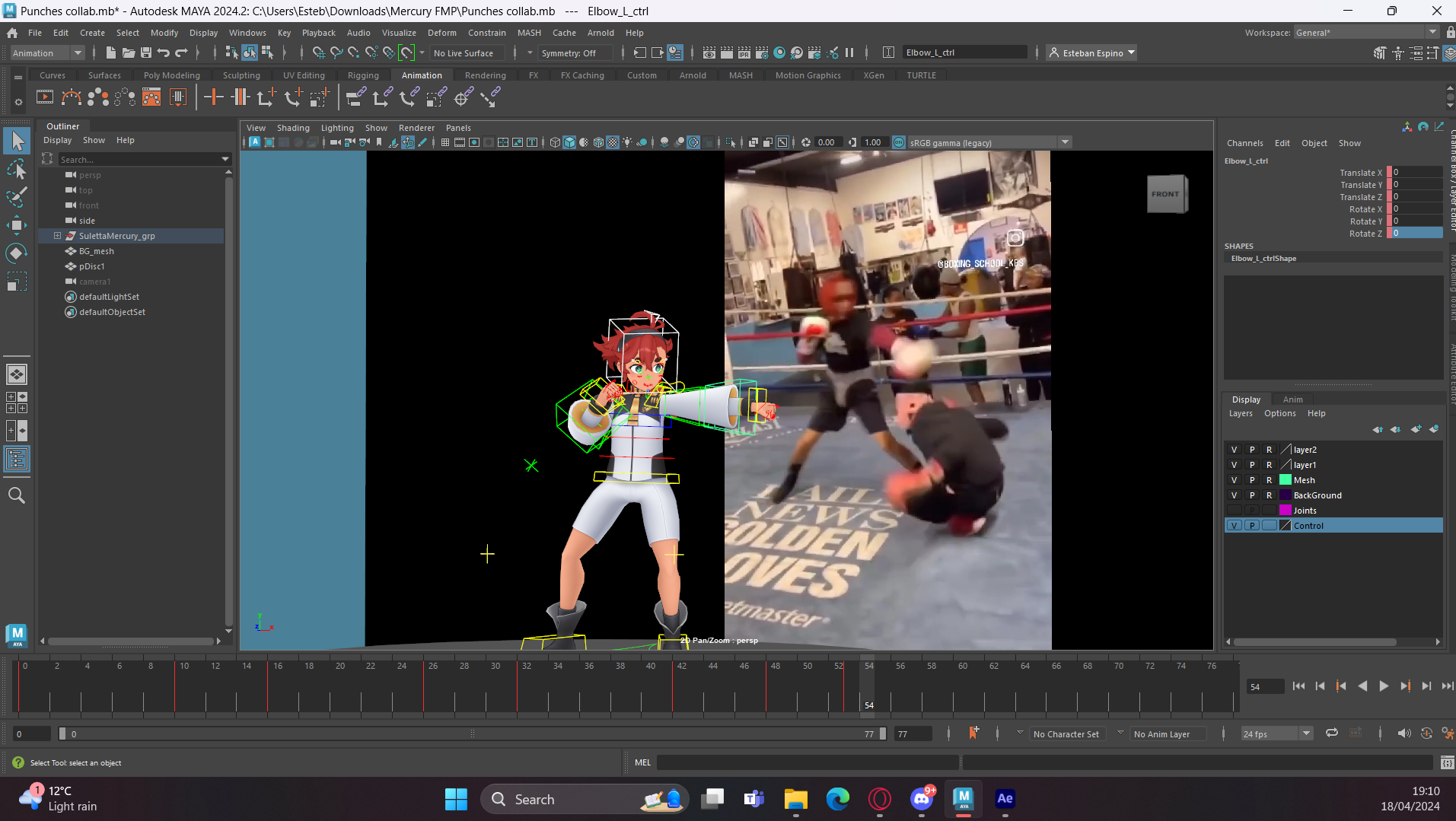
Task: Toggle visibility V of Control layer
Action: (1234, 526)
